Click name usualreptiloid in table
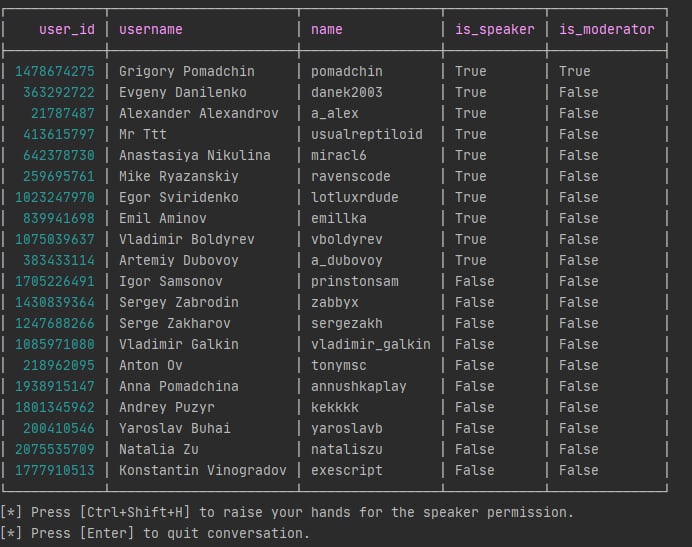This screenshot has width=692, height=547. (x=366, y=134)
